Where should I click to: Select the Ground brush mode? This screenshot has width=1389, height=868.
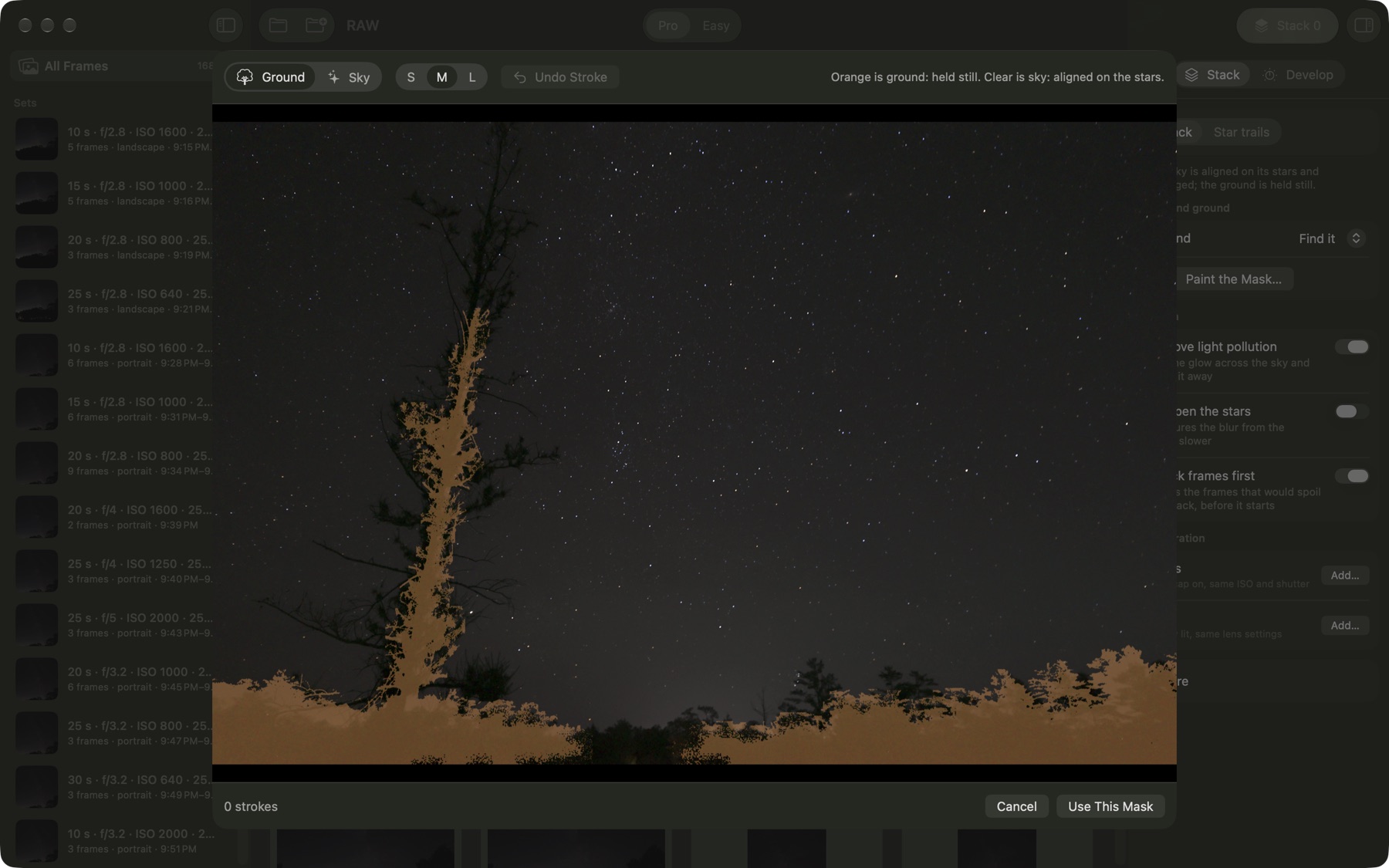271,77
